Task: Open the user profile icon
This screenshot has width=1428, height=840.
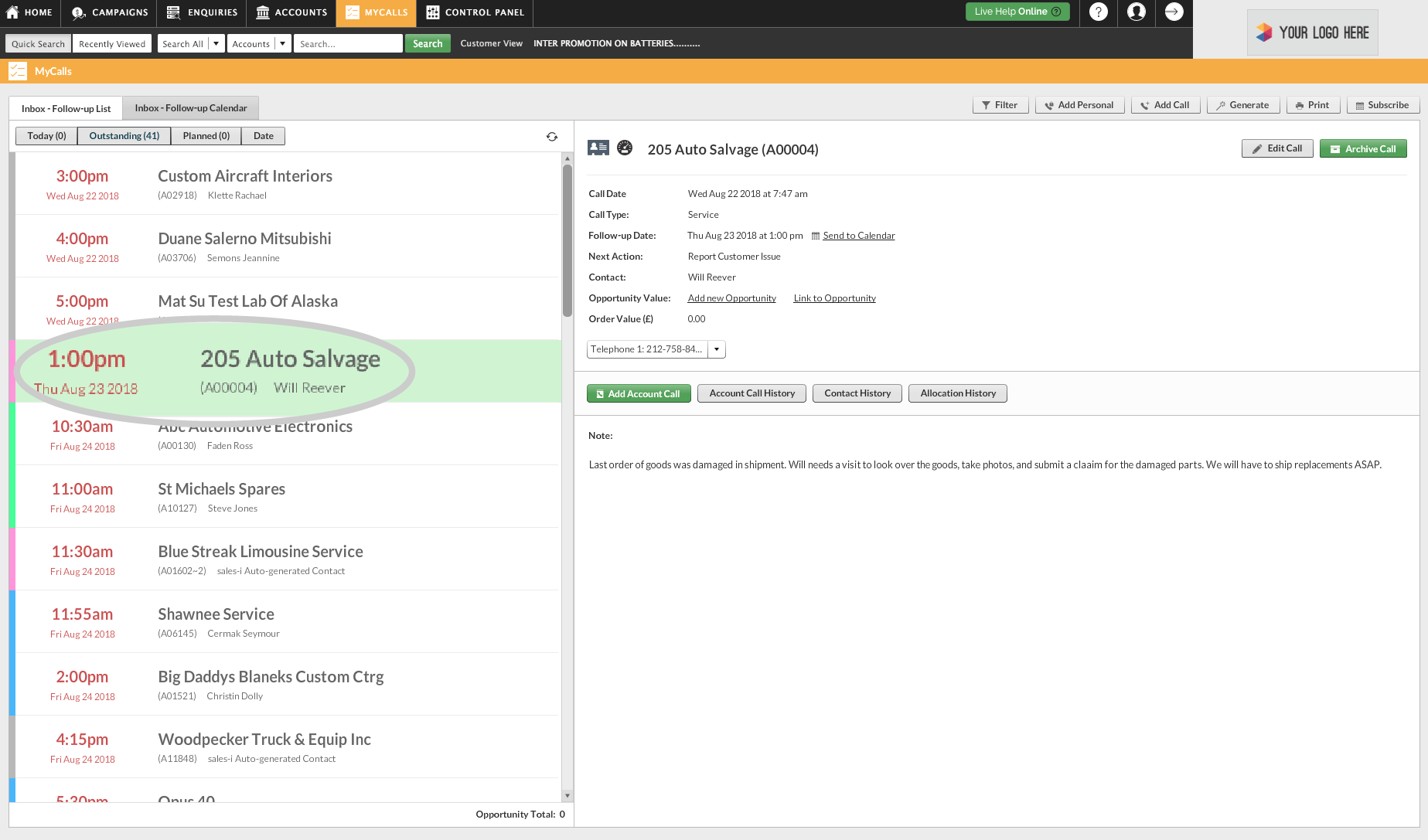Action: click(x=1137, y=12)
